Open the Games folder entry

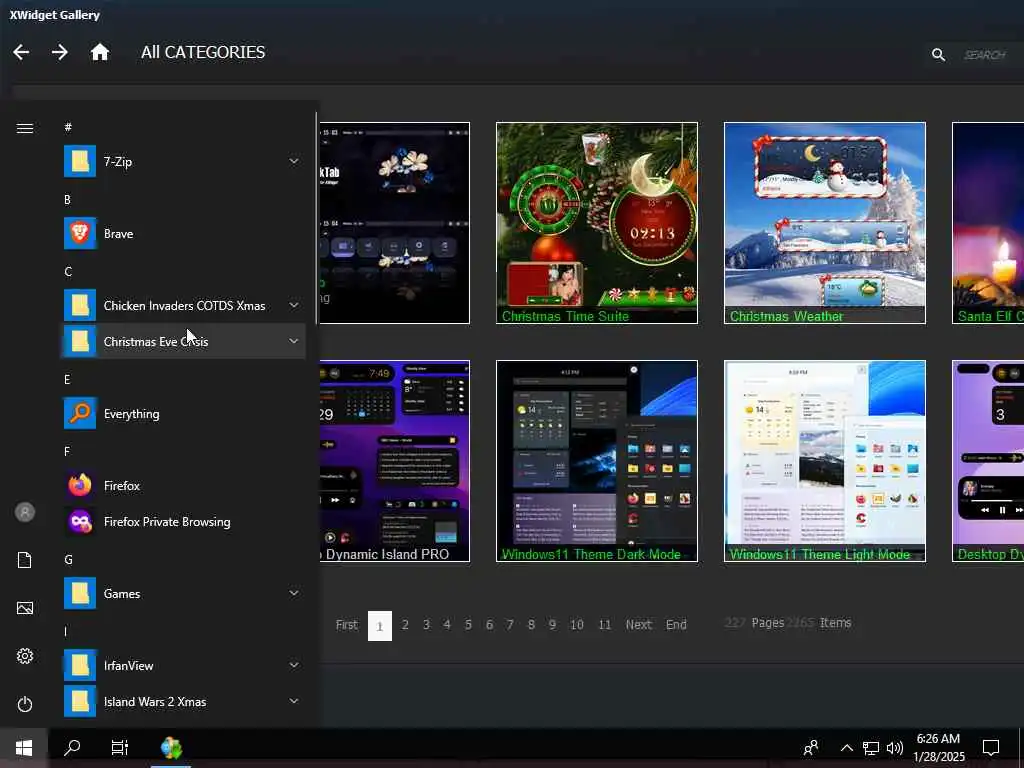(183, 594)
